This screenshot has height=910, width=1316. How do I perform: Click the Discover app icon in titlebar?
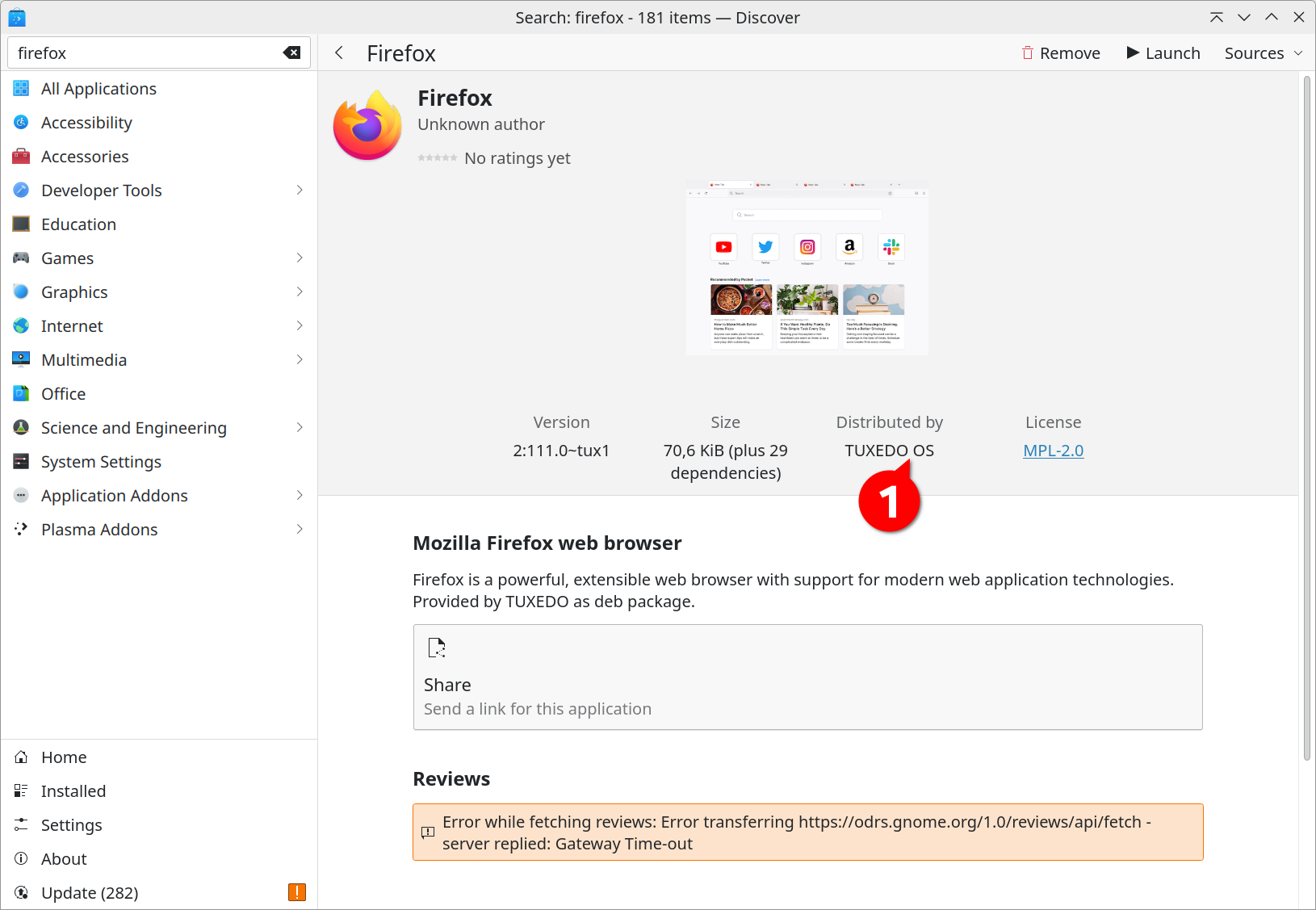pyautogui.click(x=17, y=17)
